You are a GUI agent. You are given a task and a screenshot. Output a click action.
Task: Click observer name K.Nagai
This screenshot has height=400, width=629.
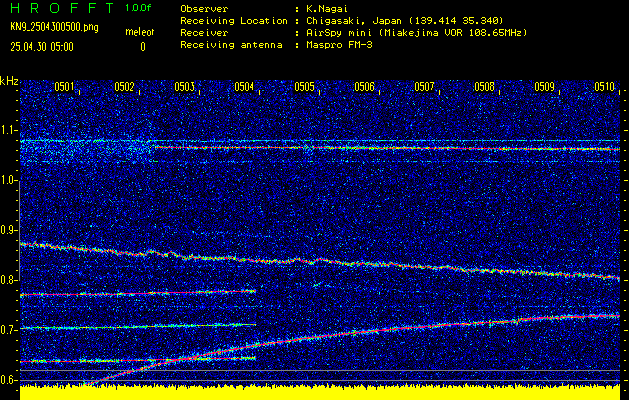tap(327, 9)
